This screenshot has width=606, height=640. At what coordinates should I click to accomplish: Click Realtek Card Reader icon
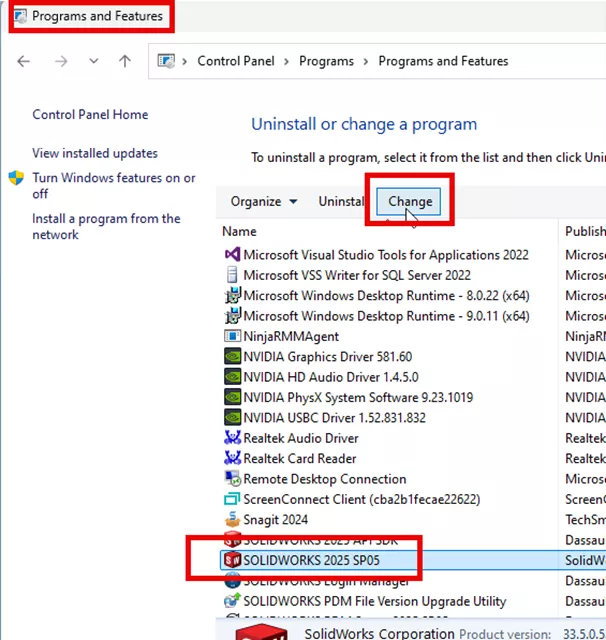click(x=232, y=458)
